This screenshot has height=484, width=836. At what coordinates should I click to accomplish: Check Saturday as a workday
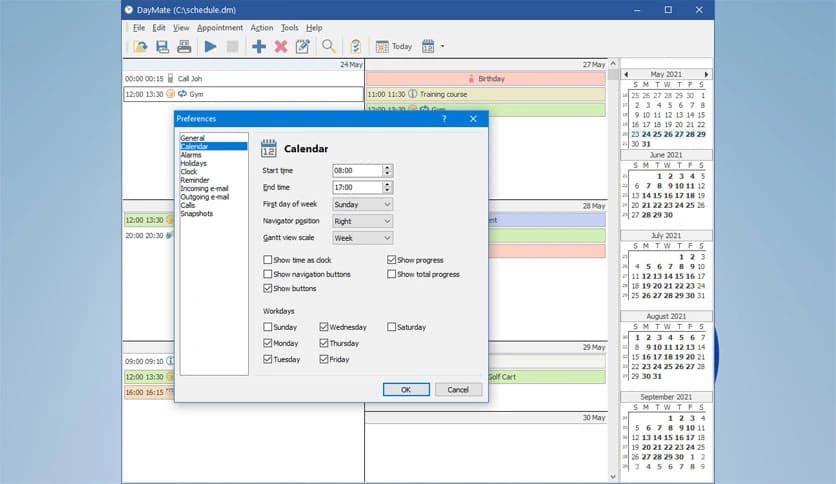point(391,327)
